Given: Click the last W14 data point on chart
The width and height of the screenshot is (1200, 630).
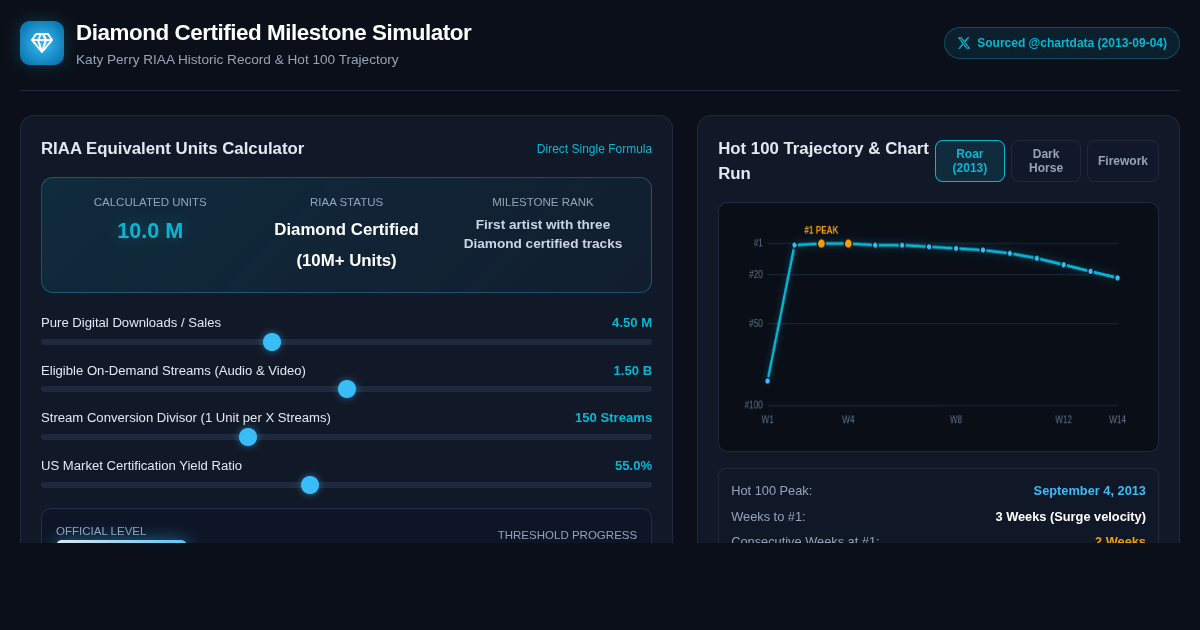Looking at the screenshot, I should coord(1117,278).
